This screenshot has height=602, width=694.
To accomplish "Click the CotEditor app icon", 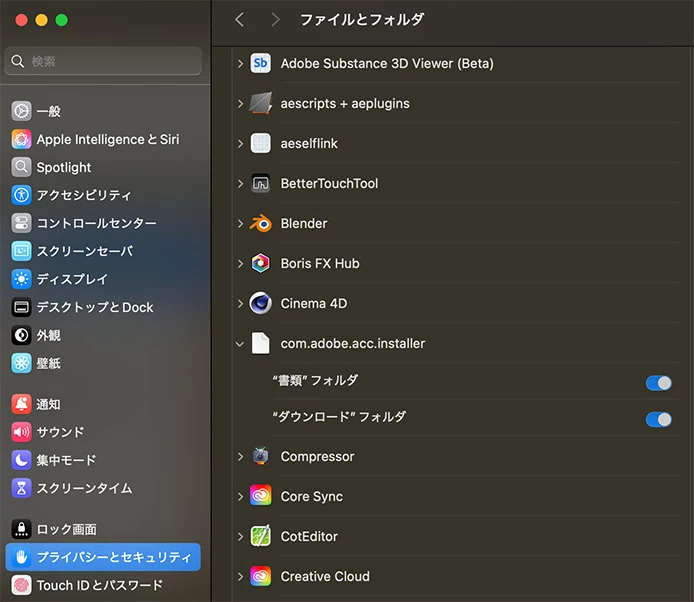I will click(x=260, y=536).
